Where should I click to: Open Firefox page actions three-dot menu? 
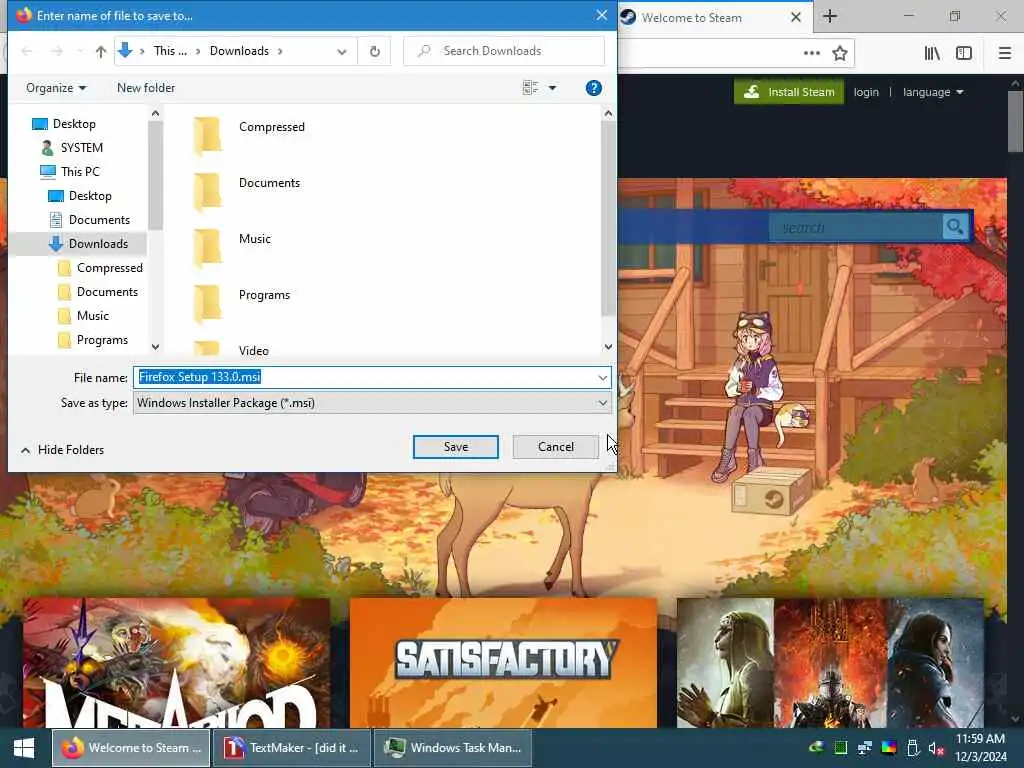tap(812, 53)
